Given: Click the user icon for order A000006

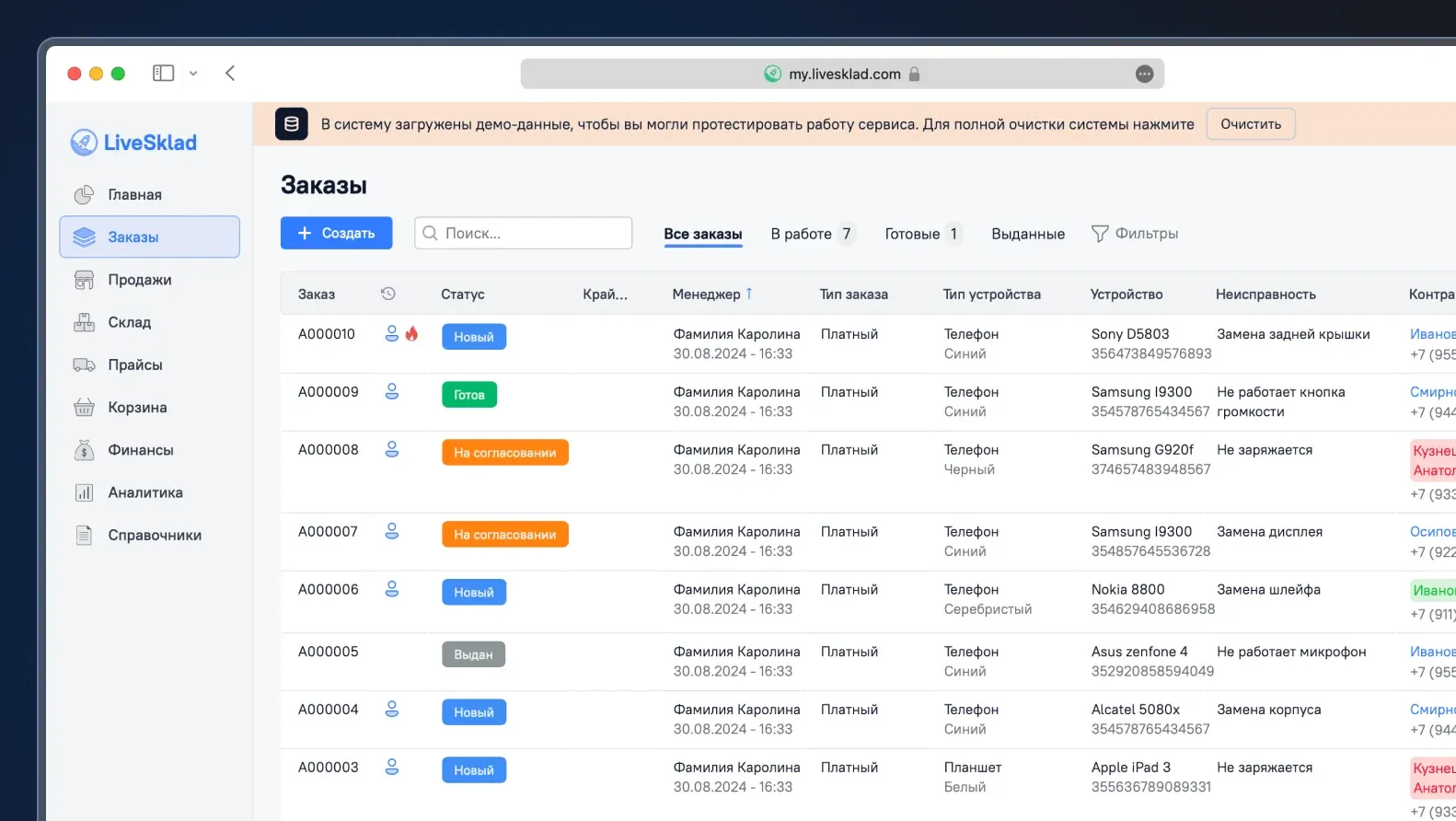Looking at the screenshot, I should tap(392, 589).
